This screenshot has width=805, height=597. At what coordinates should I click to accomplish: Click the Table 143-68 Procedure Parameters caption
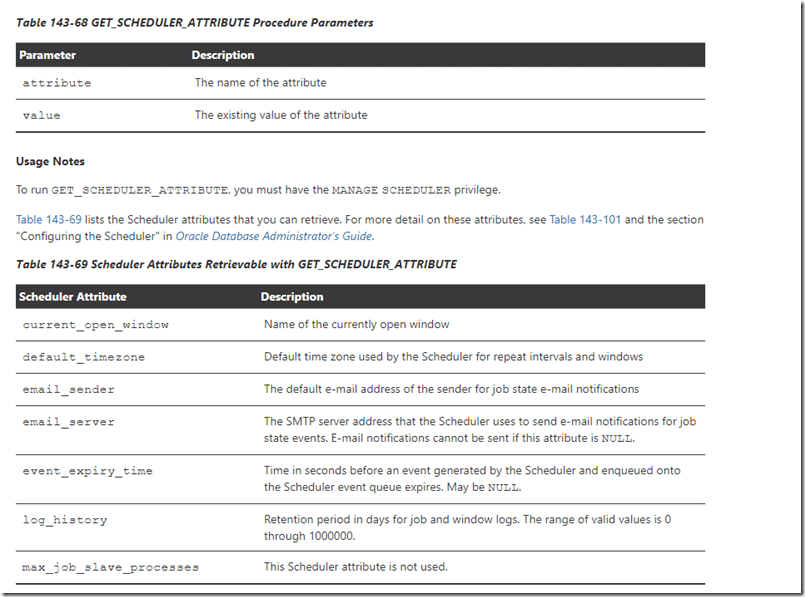(x=195, y=22)
